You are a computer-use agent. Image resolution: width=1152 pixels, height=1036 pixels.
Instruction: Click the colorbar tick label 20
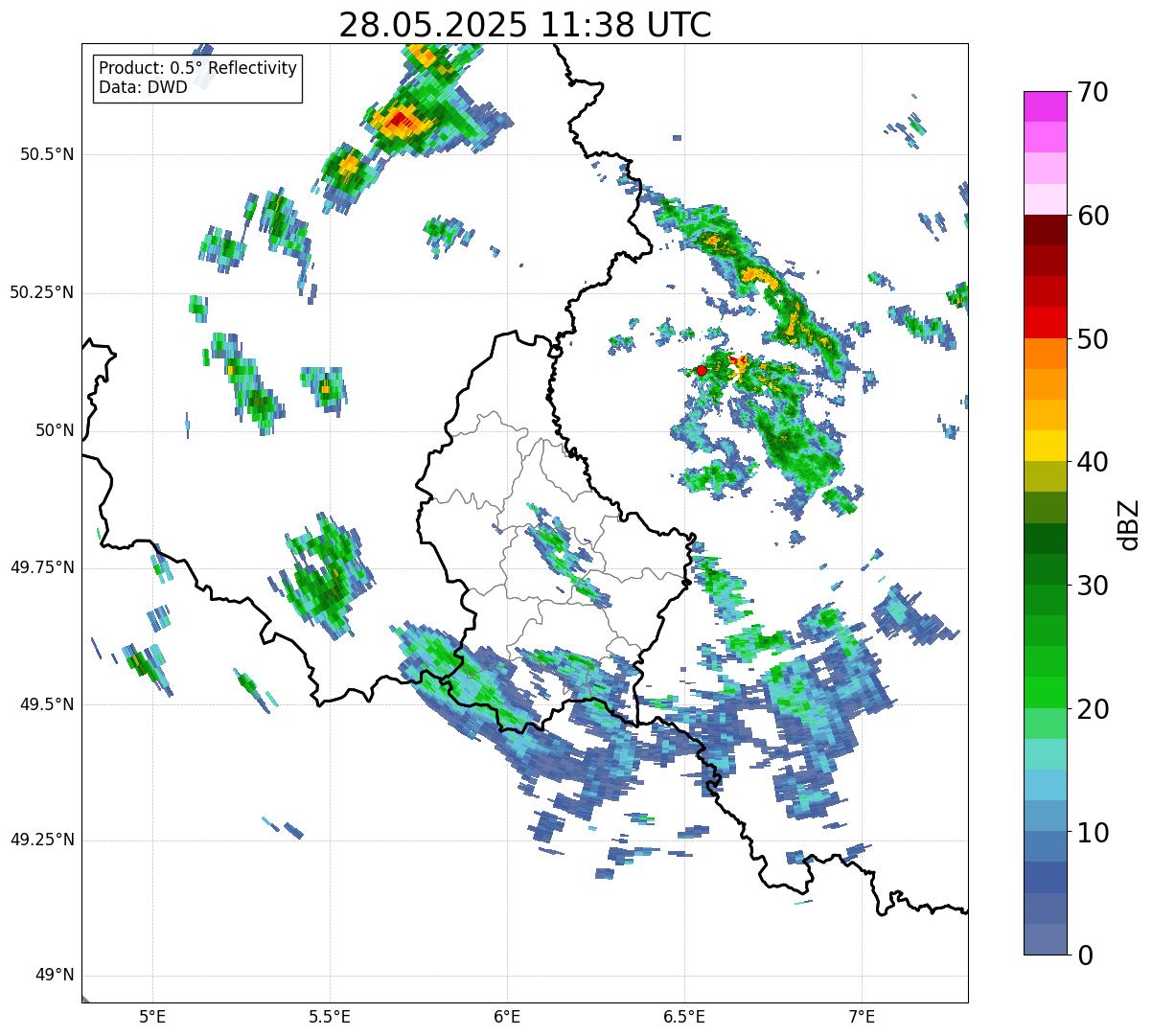(1093, 709)
